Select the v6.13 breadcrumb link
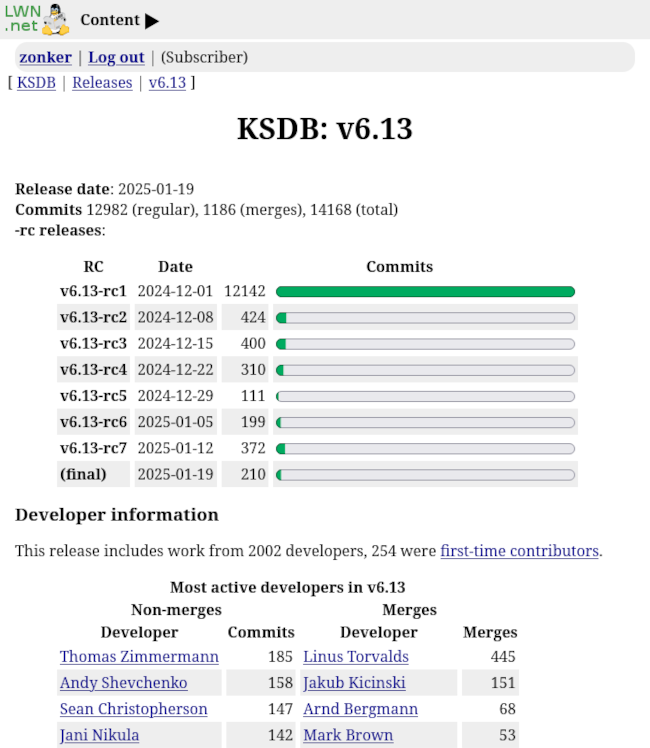This screenshot has width=650, height=748. (x=167, y=82)
